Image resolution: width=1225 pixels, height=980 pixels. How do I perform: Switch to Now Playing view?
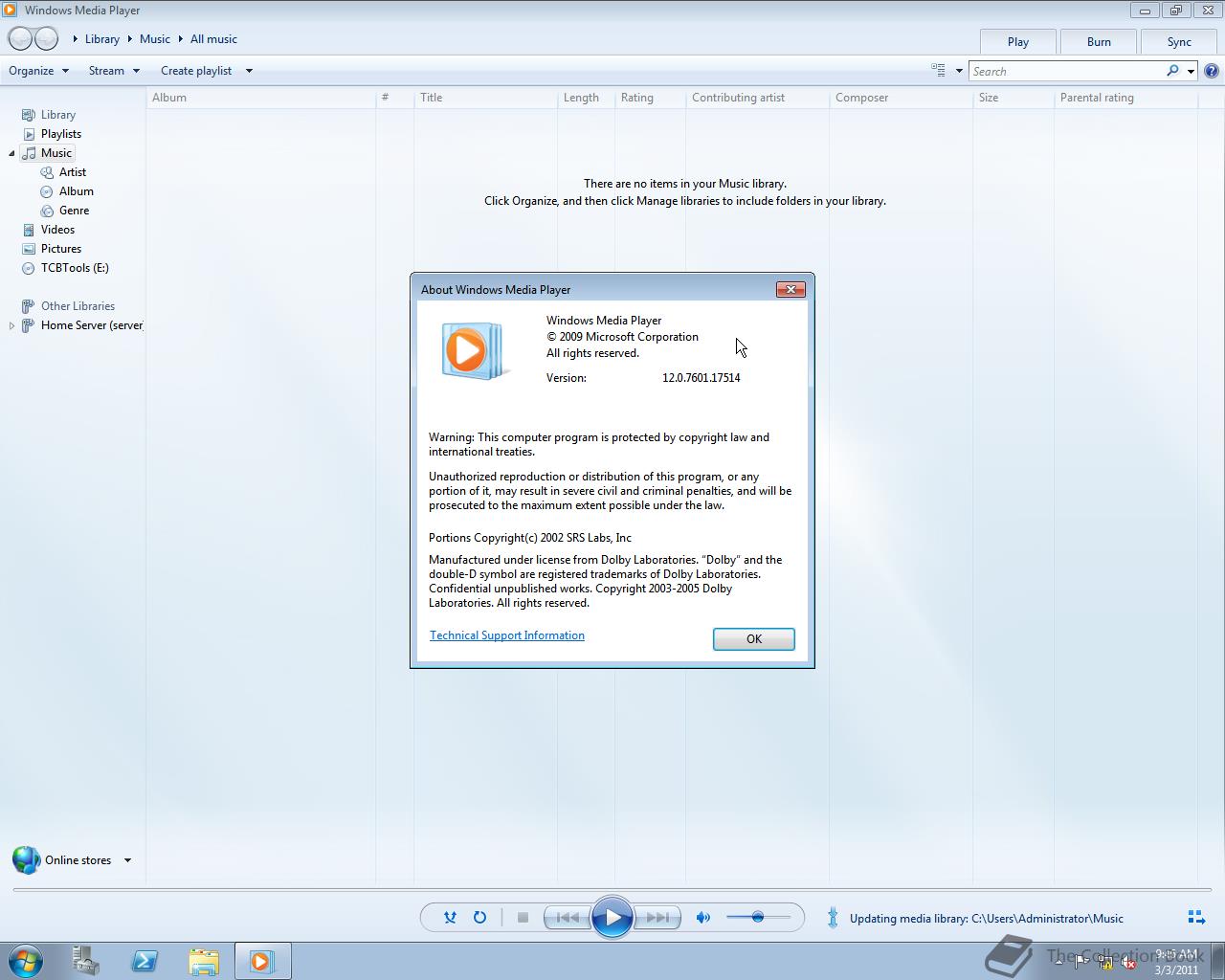pos(1196,918)
